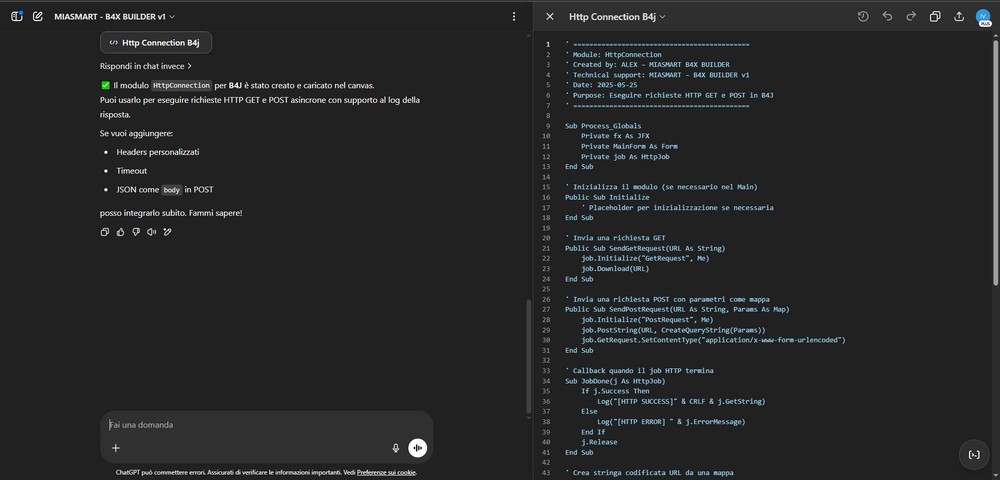Viewport: 1000px width, 480px height.
Task: Click 'Public Sub Initialize' line
Action: tap(607, 198)
